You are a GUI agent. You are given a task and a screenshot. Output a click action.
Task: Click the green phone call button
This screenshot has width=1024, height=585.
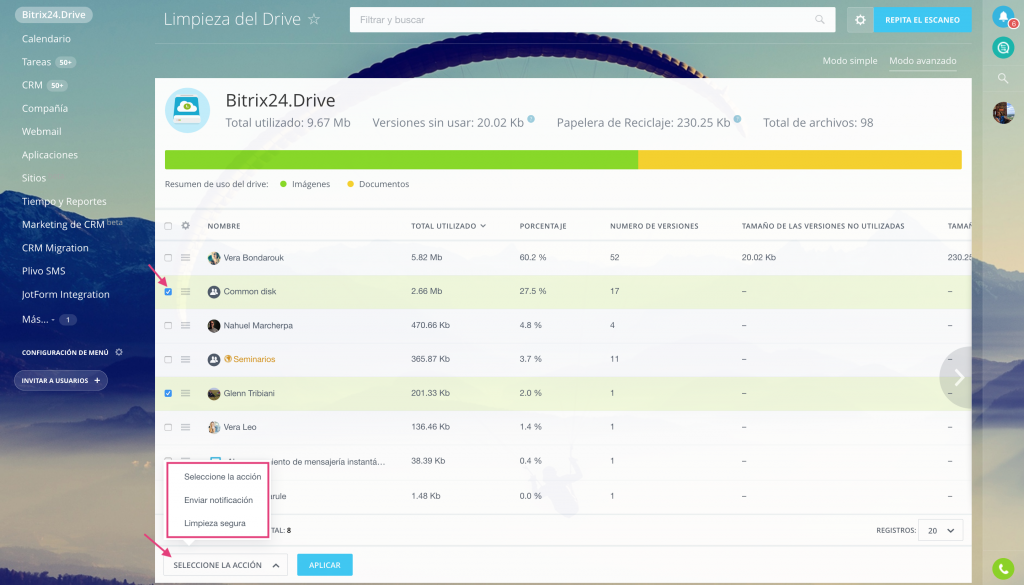[x=1003, y=570]
